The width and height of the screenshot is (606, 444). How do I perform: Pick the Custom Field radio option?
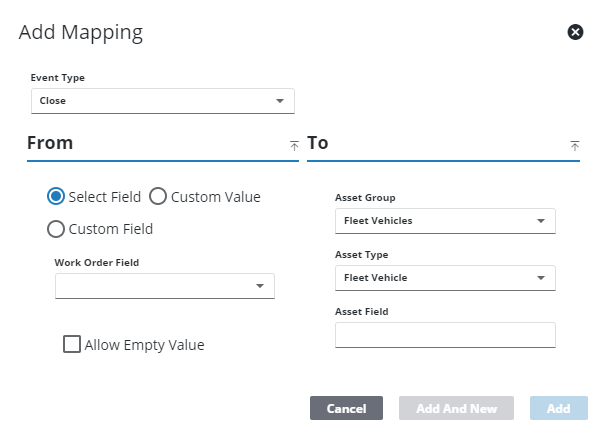point(57,229)
